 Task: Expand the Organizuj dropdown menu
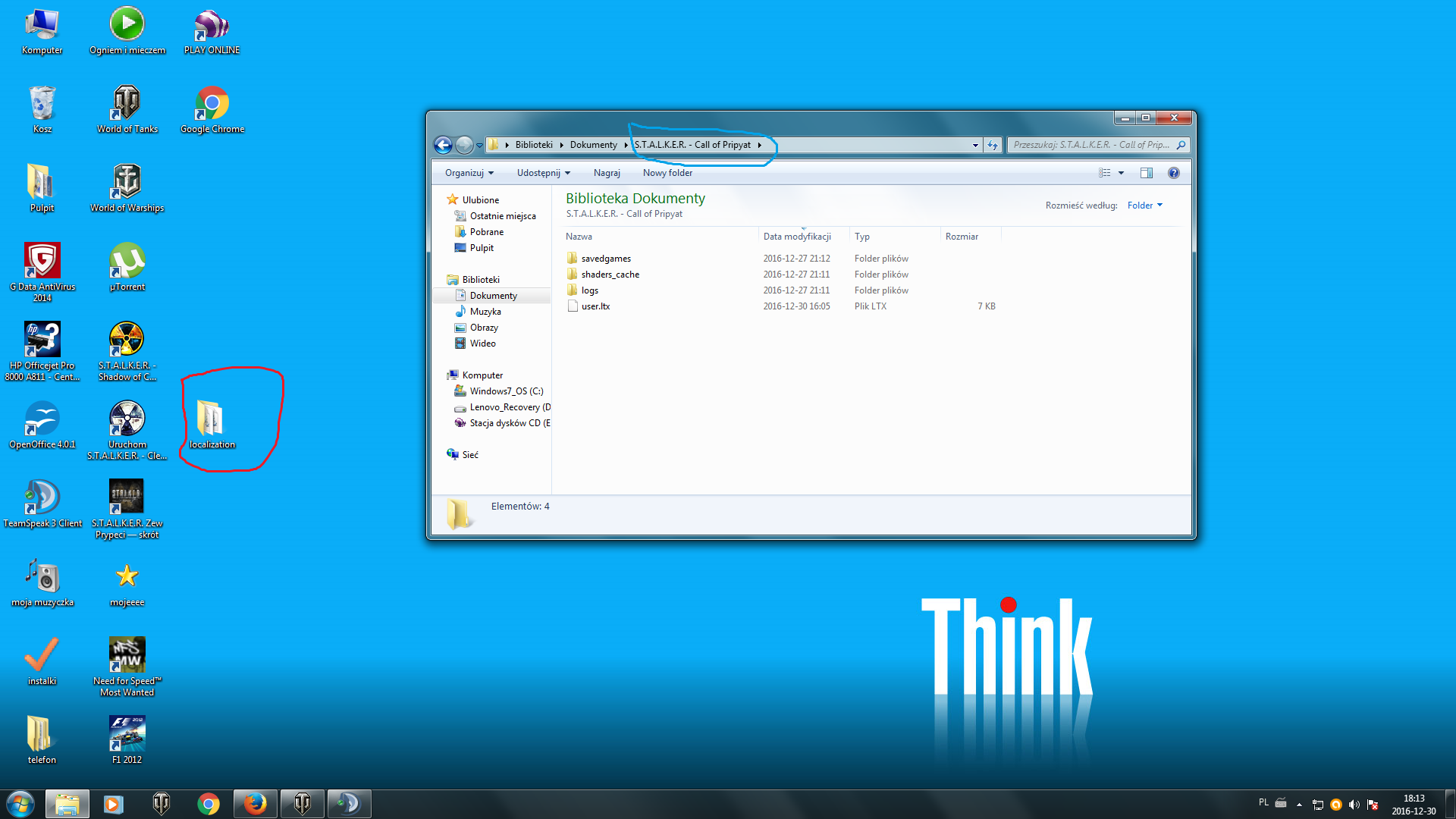pos(469,173)
